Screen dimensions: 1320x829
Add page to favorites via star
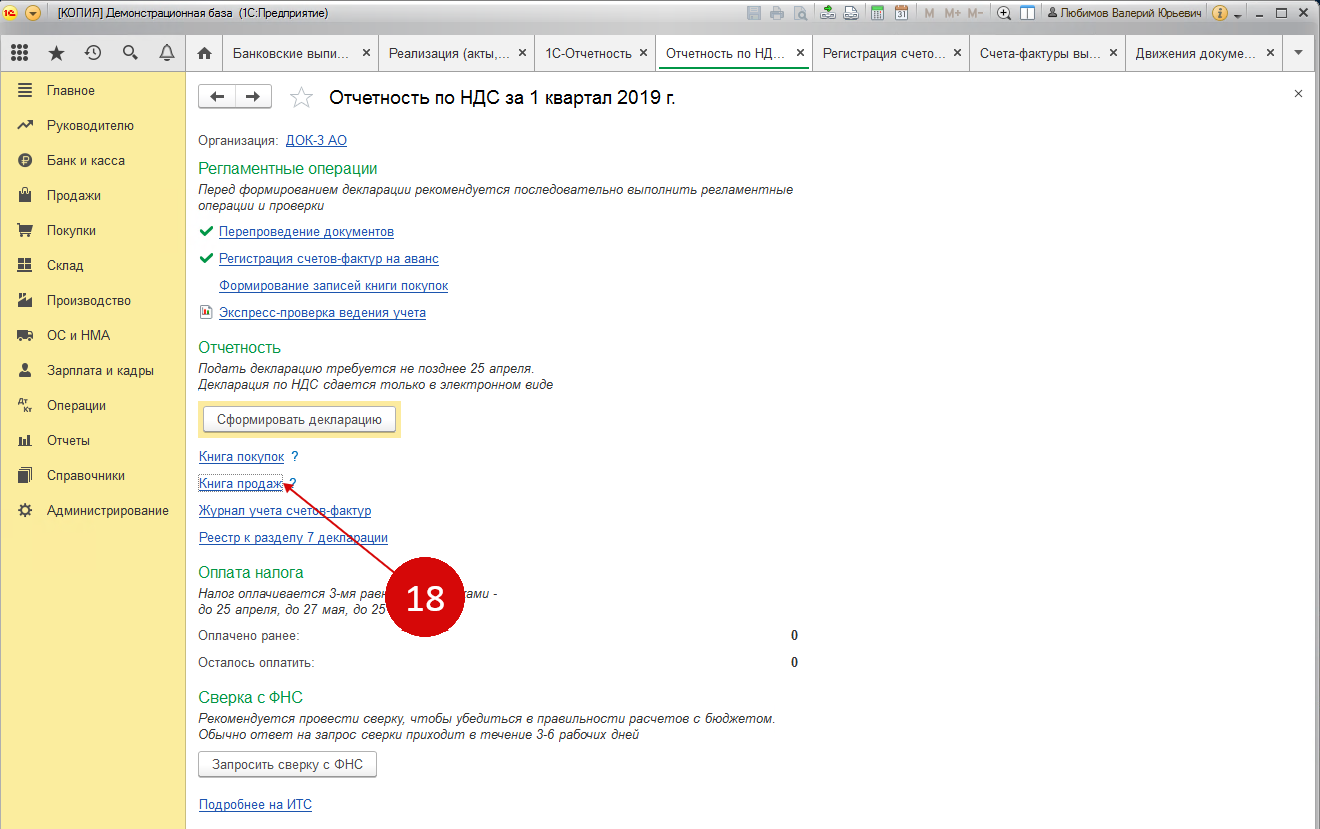click(300, 97)
